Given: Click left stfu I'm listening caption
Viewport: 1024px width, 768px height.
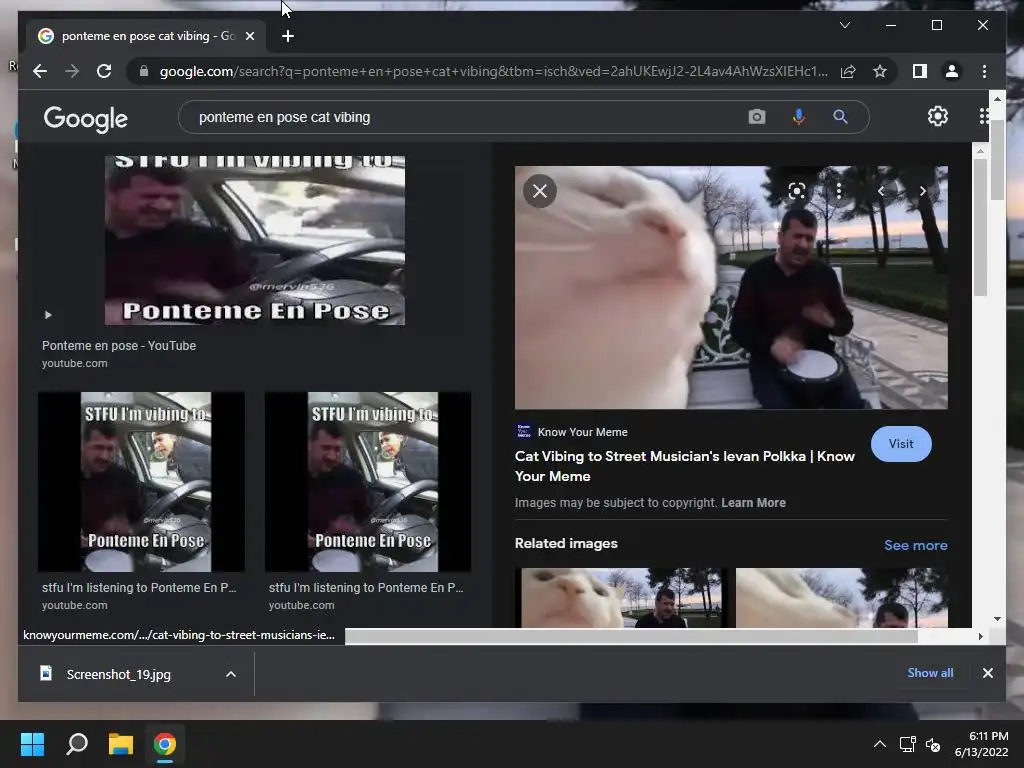Looking at the screenshot, I should coord(139,587).
